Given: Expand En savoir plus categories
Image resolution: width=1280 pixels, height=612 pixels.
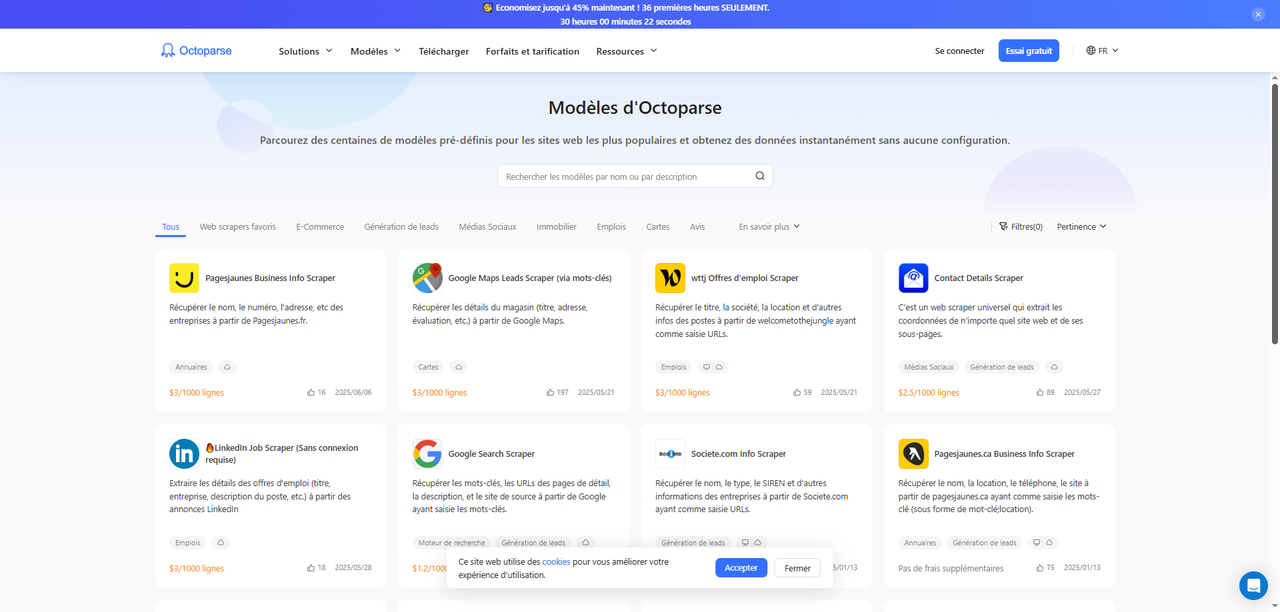Looking at the screenshot, I should tap(769, 227).
